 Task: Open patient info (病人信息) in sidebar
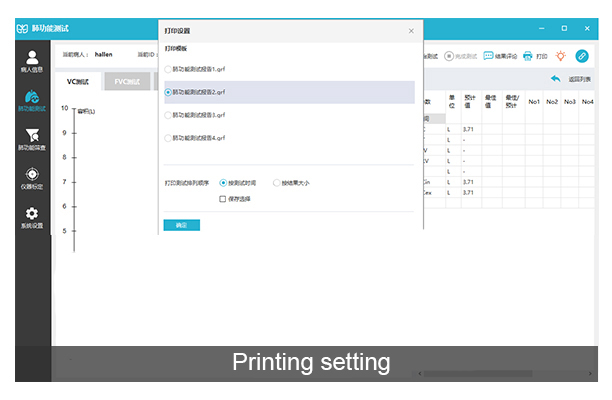(32, 61)
